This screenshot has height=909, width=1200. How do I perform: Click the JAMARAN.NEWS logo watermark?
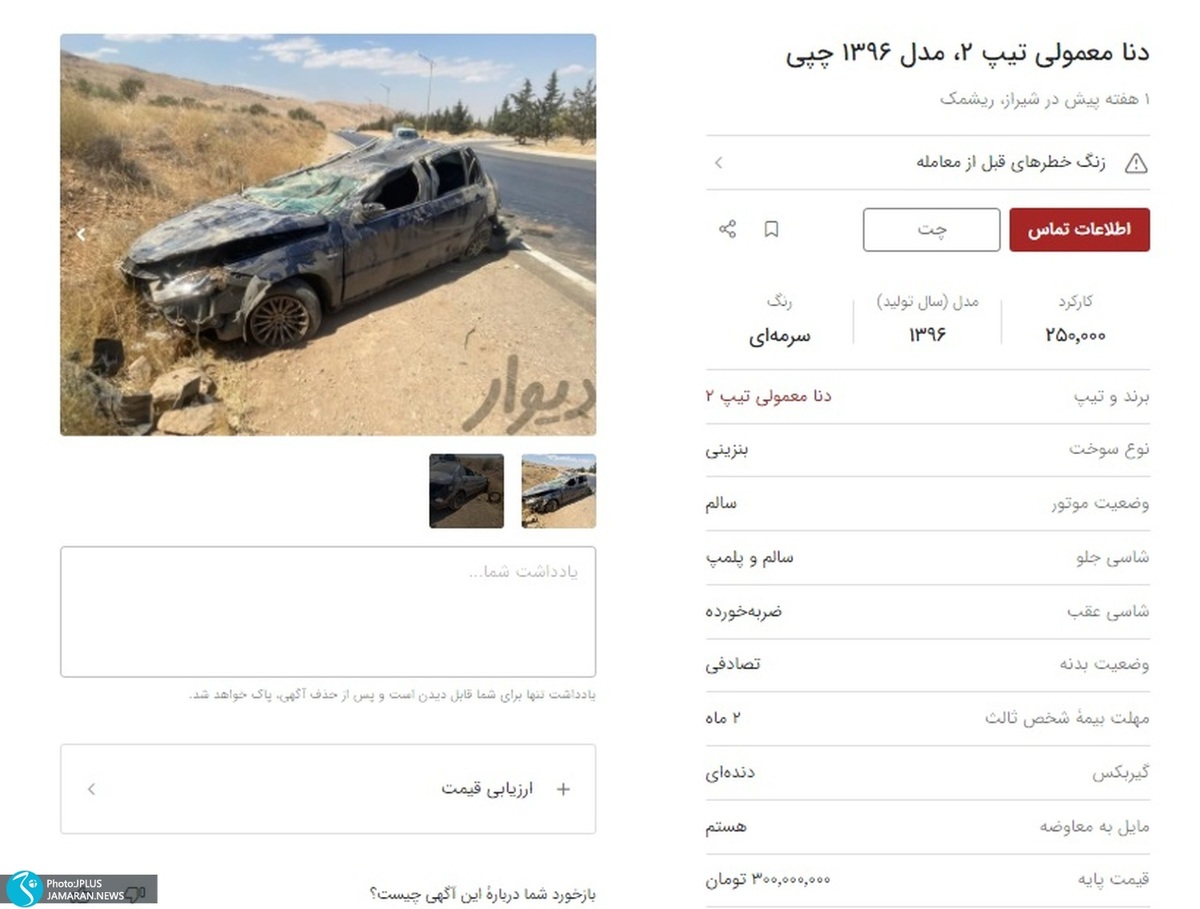coord(80,889)
